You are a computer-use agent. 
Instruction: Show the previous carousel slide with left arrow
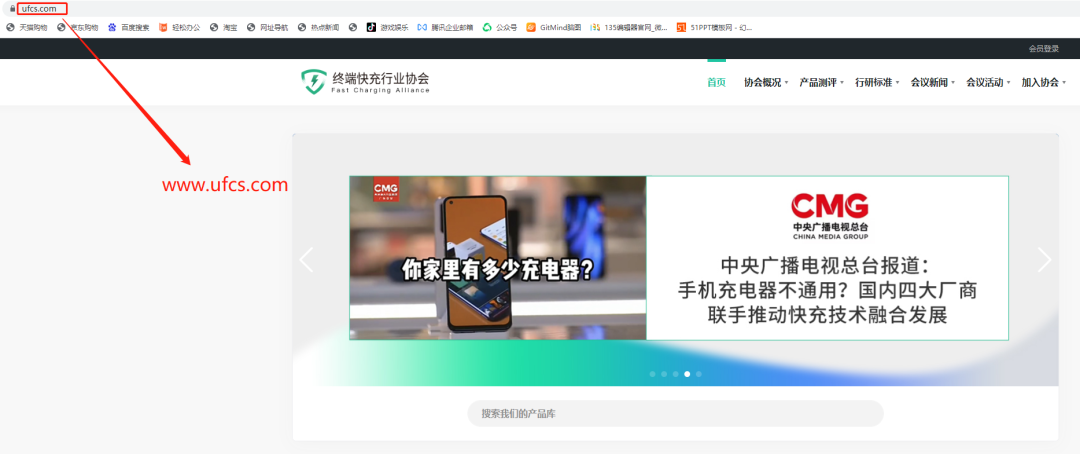[x=307, y=260]
